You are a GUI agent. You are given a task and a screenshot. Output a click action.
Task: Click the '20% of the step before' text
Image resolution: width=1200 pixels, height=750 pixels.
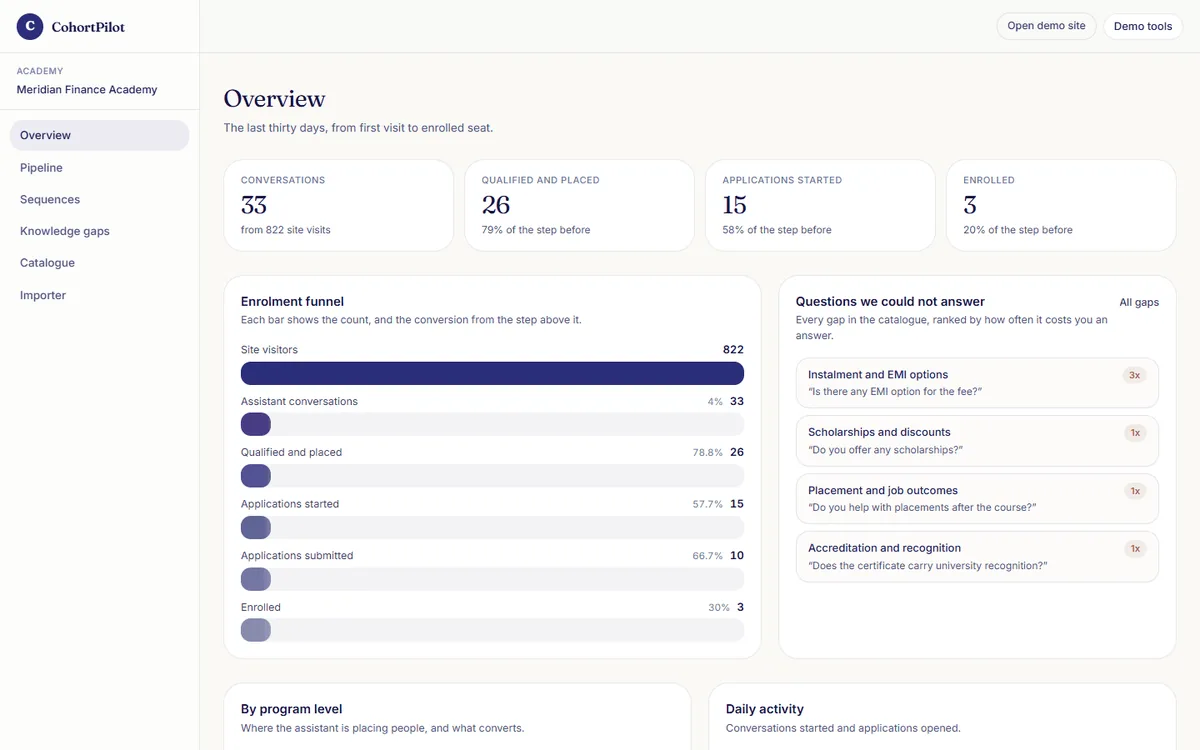point(1018,230)
